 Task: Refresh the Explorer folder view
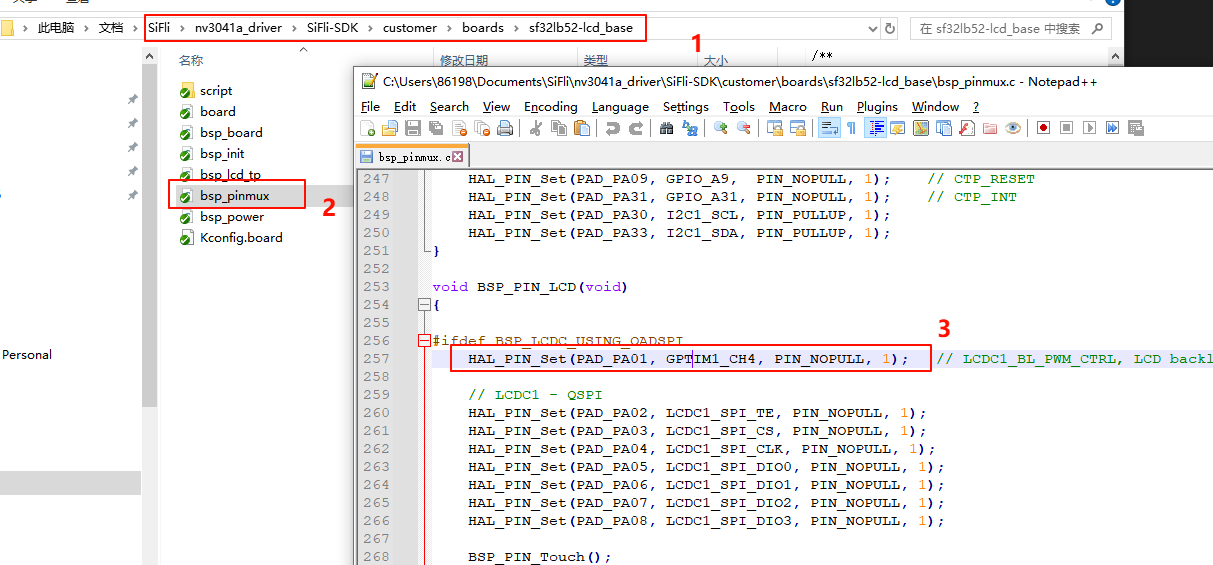890,28
